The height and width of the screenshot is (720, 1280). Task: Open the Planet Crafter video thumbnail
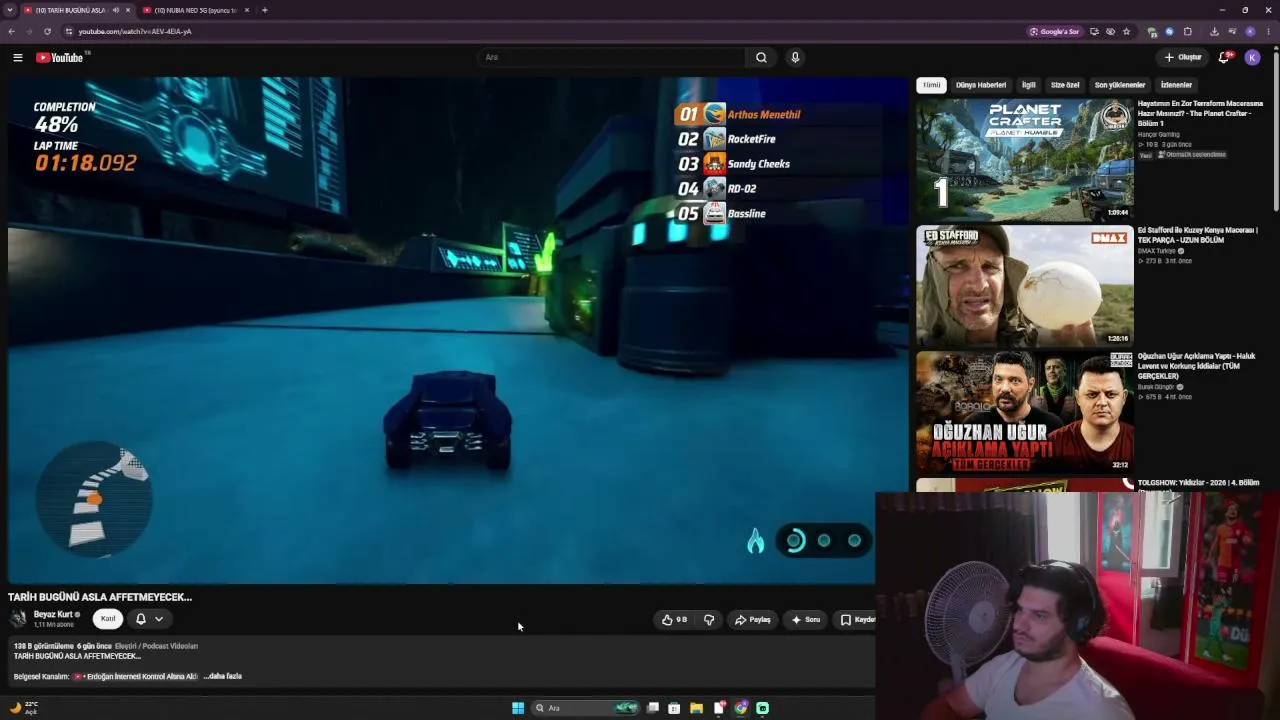(1025, 159)
